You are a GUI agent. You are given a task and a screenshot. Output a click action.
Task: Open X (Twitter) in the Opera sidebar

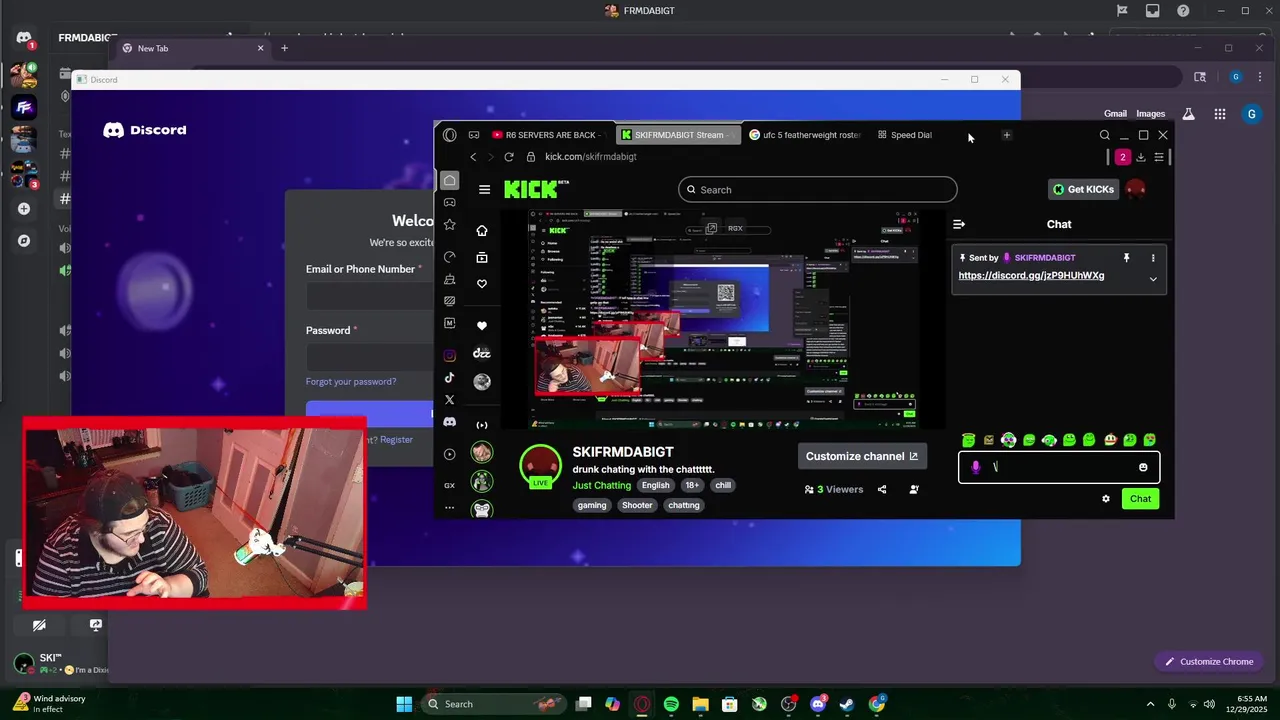coord(450,400)
